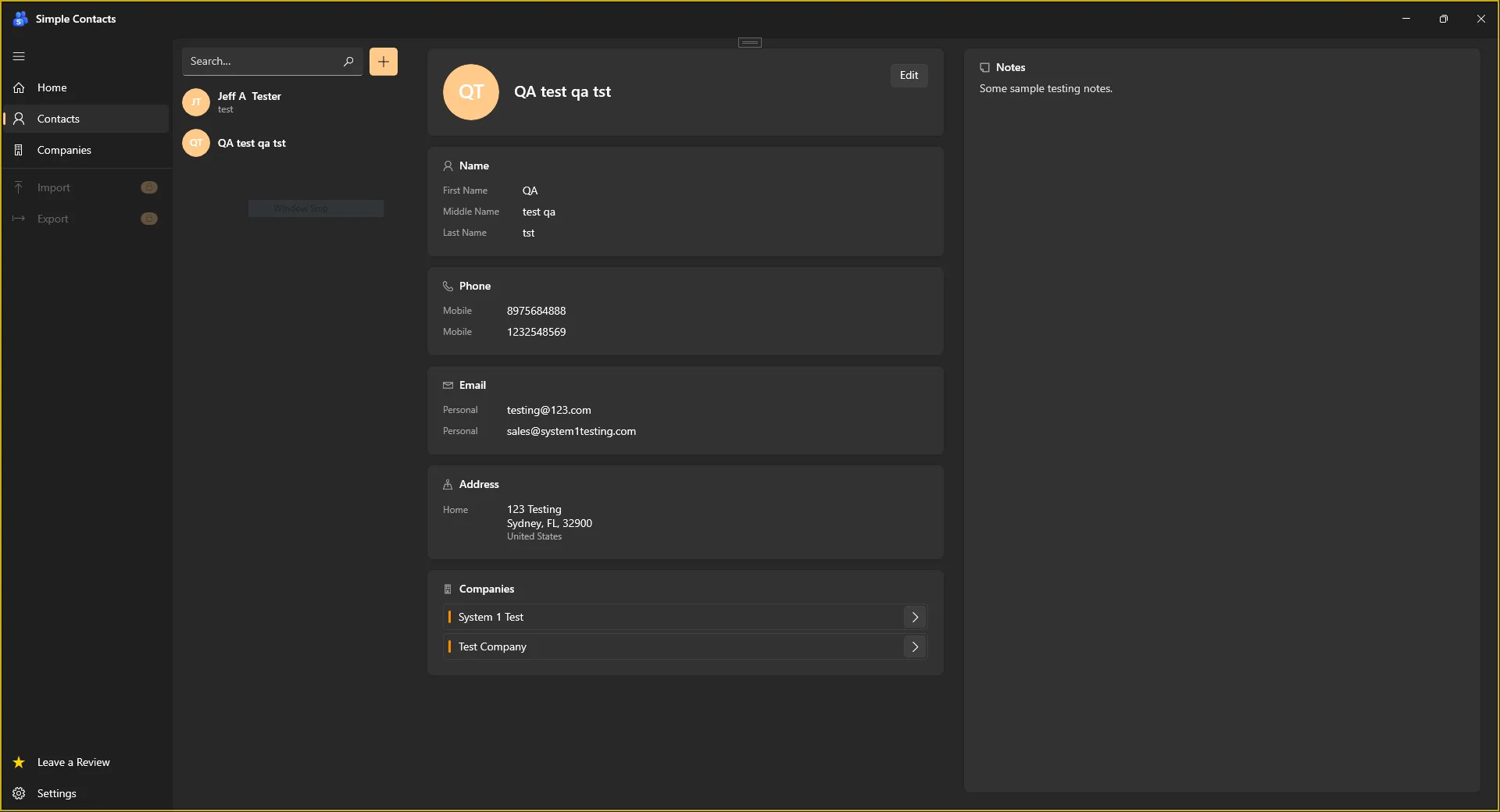Viewport: 1500px width, 812px height.
Task: Open the Settings page
Action: click(x=86, y=793)
